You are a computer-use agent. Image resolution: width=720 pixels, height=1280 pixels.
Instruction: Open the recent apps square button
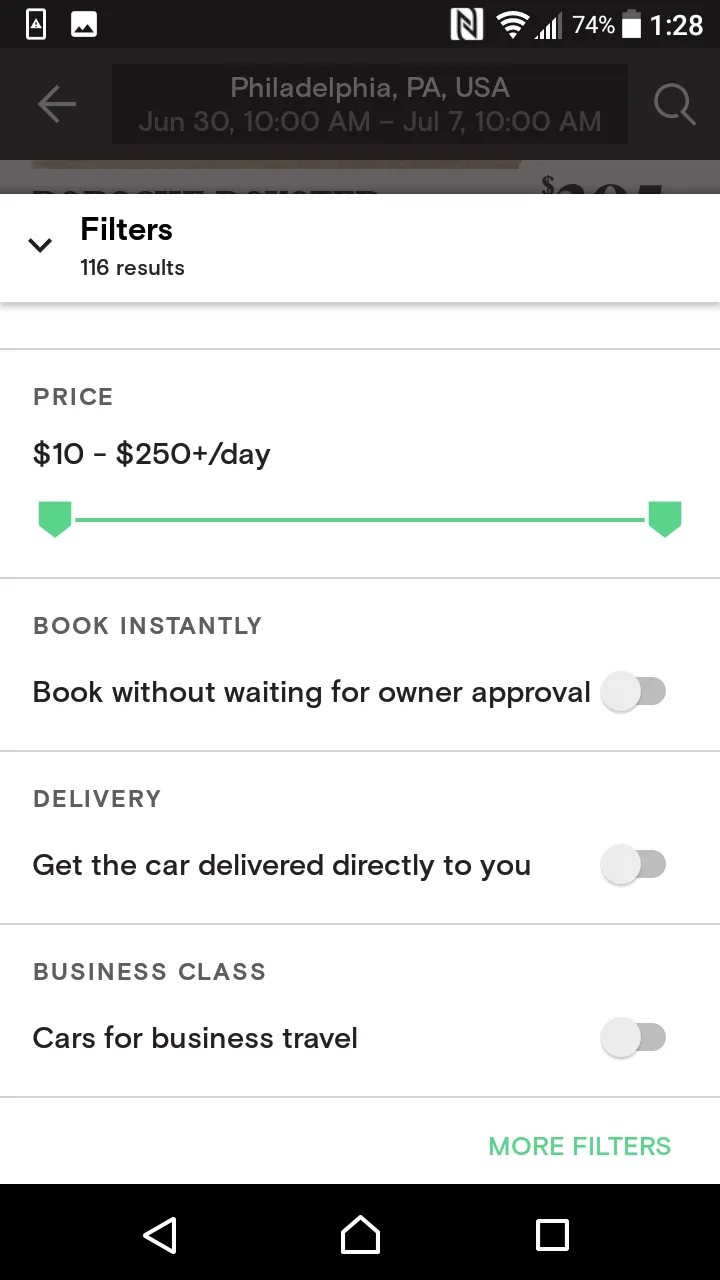point(552,1235)
